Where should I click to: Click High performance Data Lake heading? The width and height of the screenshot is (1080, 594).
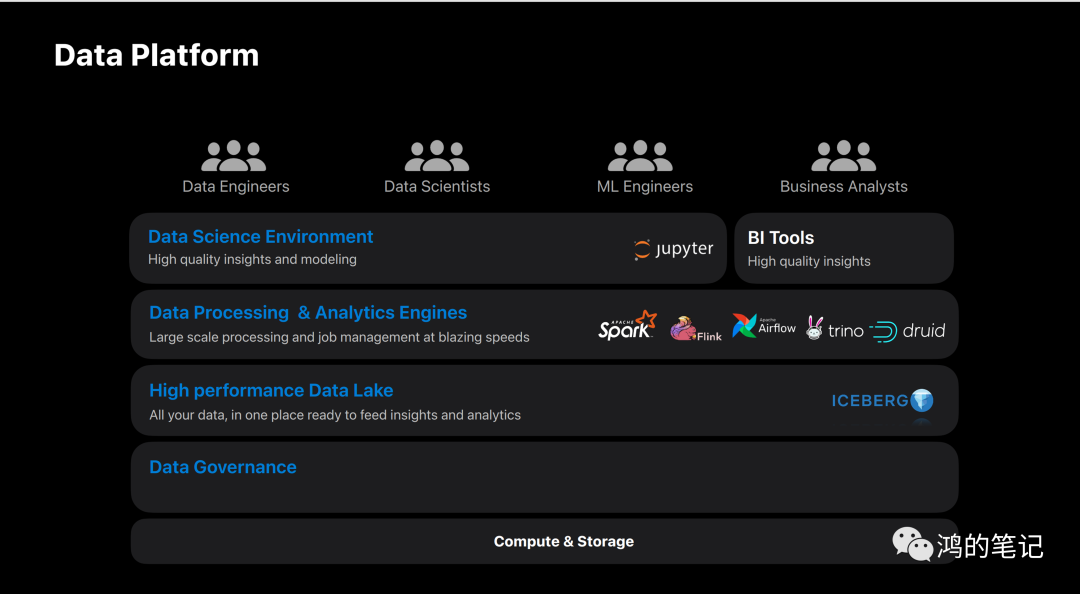click(x=271, y=391)
